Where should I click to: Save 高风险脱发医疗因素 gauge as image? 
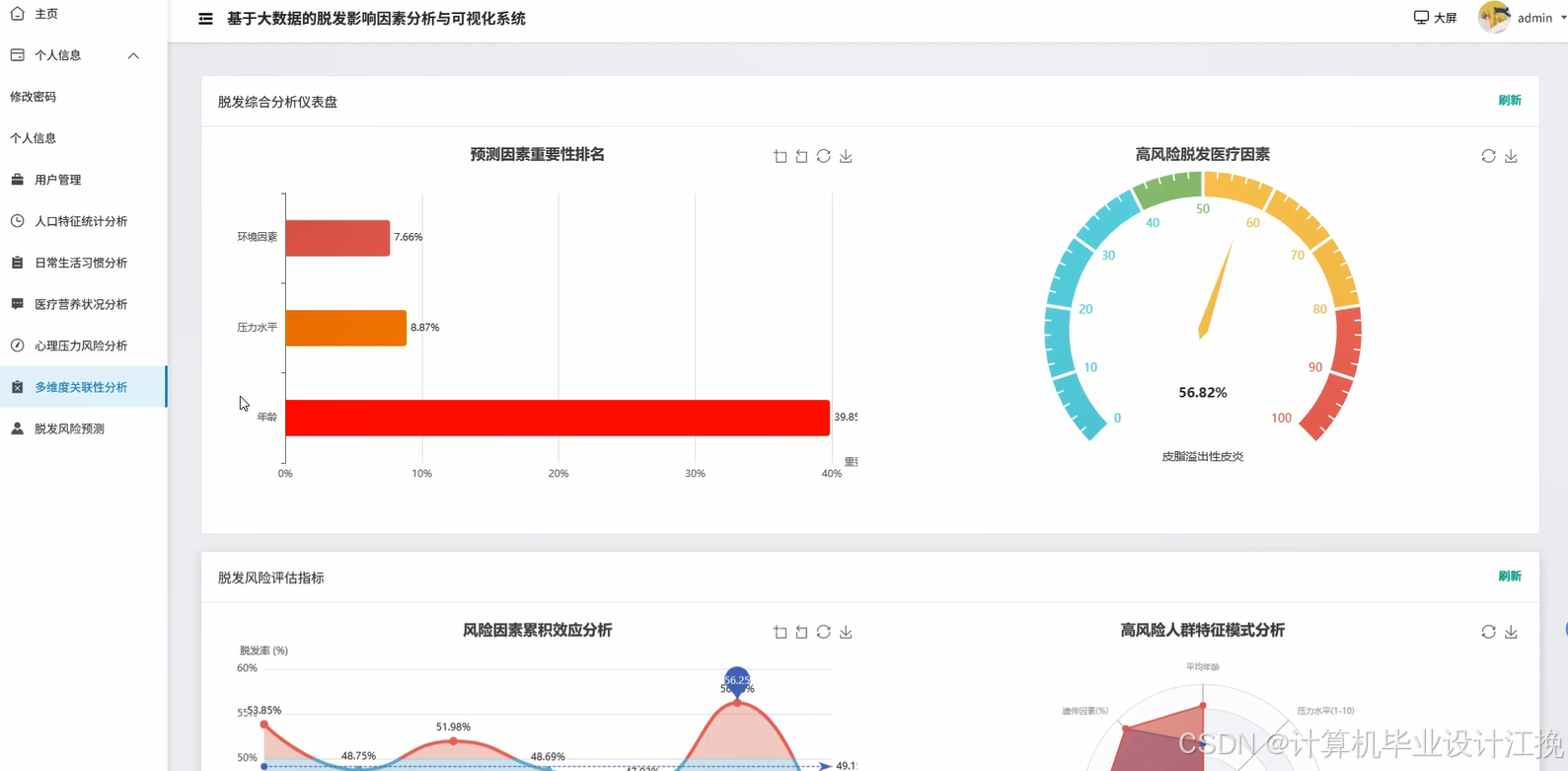click(1511, 157)
